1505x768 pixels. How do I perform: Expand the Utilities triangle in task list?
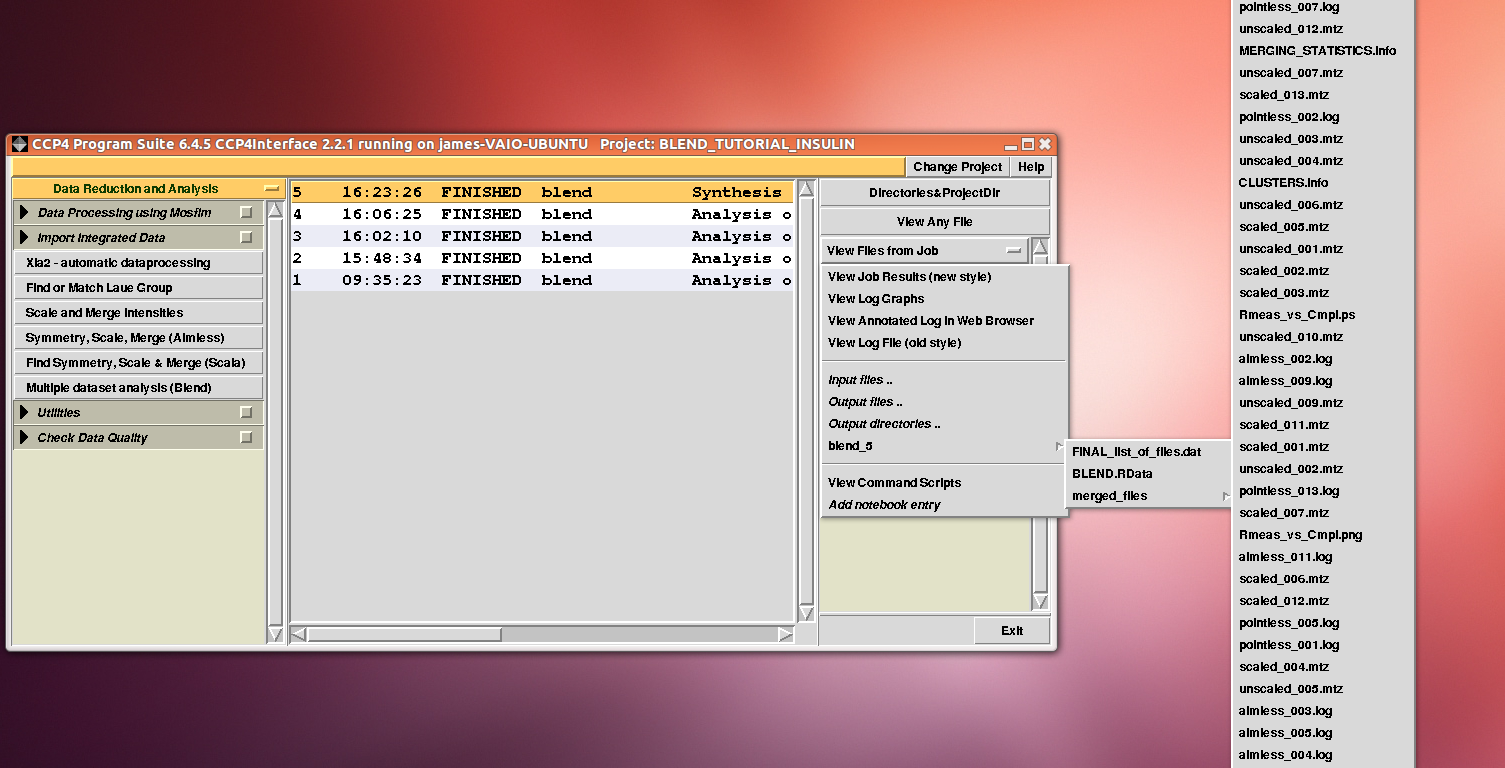click(24, 413)
